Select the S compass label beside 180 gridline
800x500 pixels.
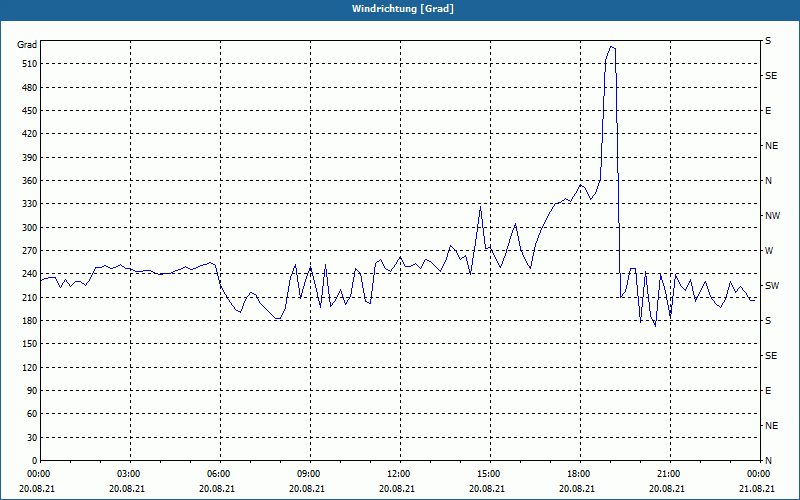click(x=768, y=321)
